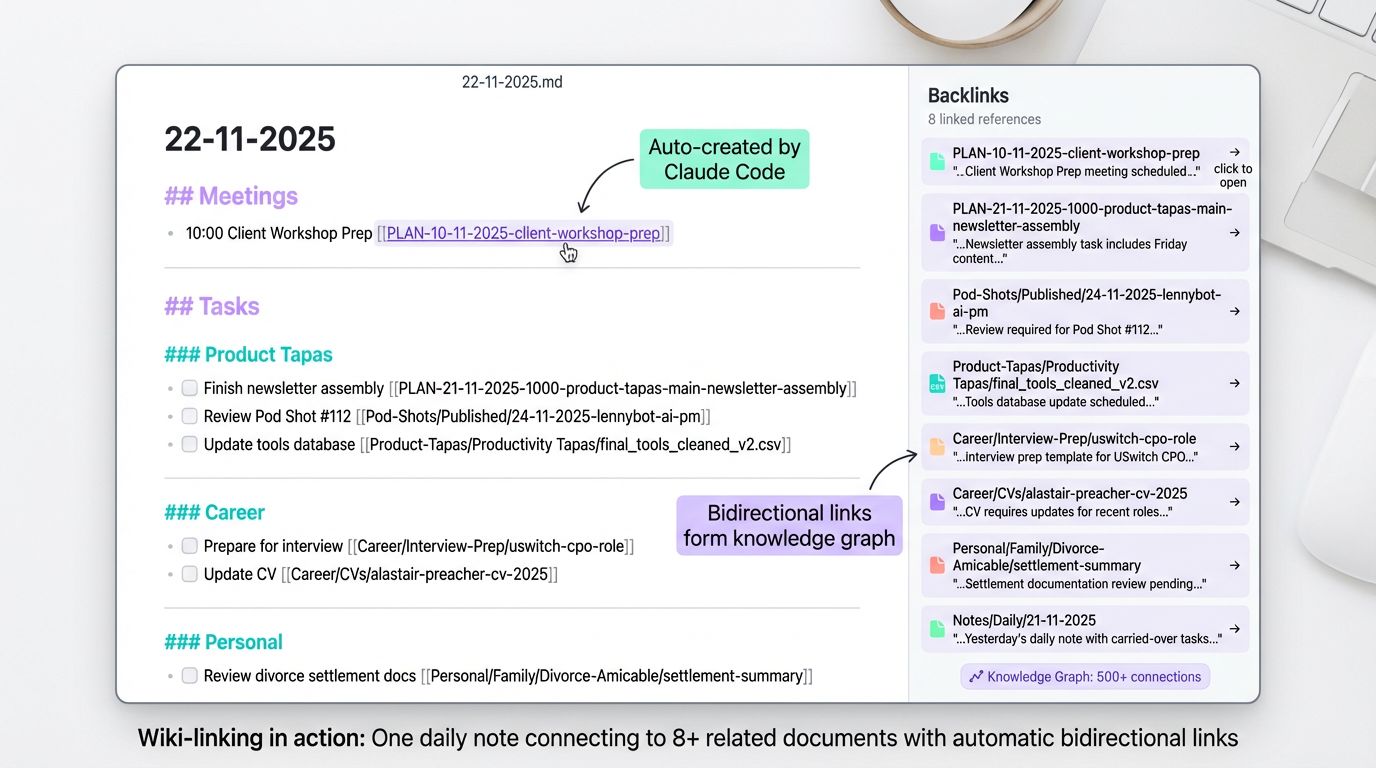Image resolution: width=1376 pixels, height=768 pixels.
Task: Follow the Divorce-Amicable/settlement-summary wiki link in the note
Action: click(617, 676)
